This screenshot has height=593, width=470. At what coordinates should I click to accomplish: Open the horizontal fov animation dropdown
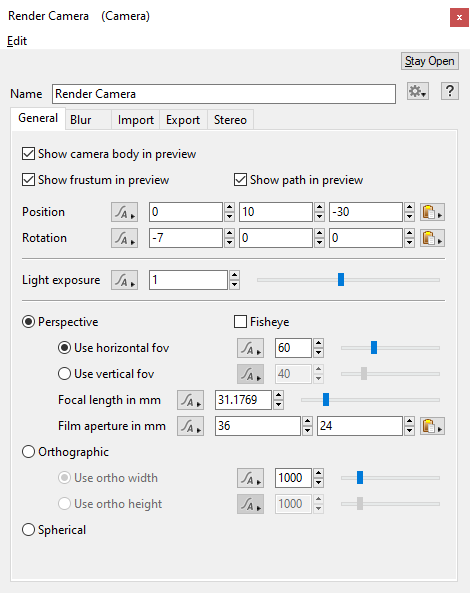[250, 348]
